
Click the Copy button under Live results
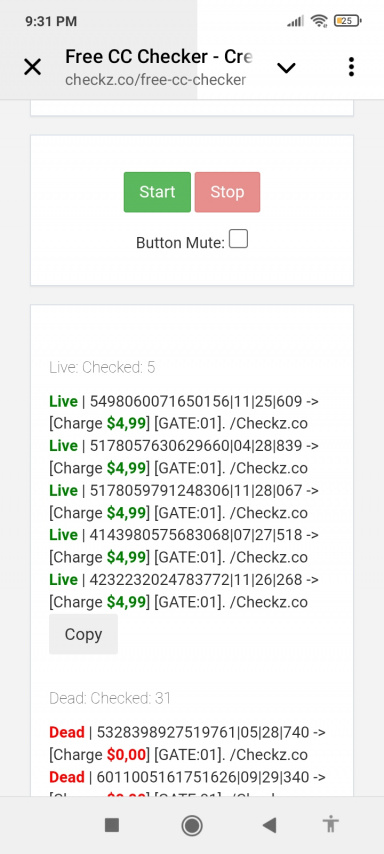tap(83, 634)
